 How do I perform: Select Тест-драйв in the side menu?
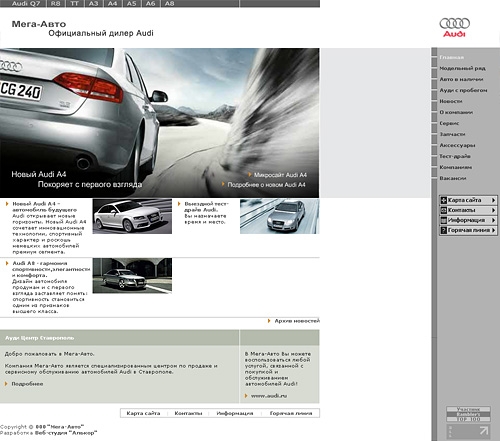pos(455,156)
